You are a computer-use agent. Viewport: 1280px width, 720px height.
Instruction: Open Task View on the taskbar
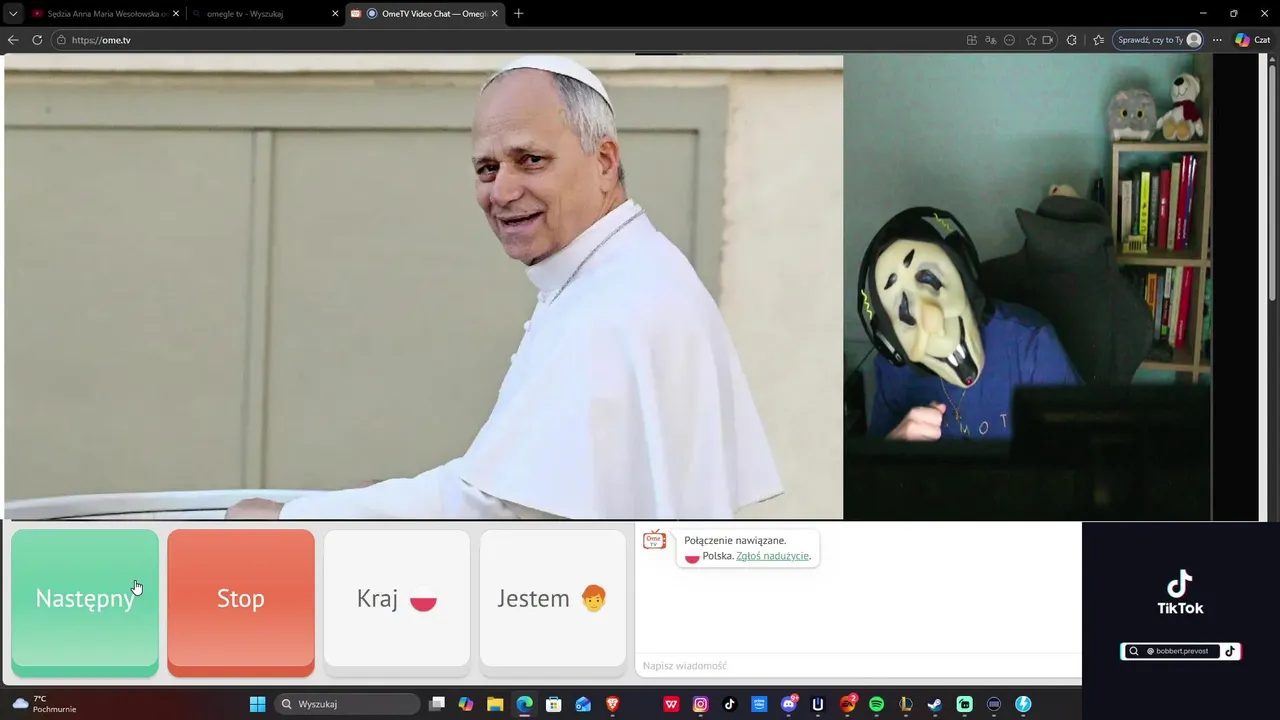click(x=437, y=704)
